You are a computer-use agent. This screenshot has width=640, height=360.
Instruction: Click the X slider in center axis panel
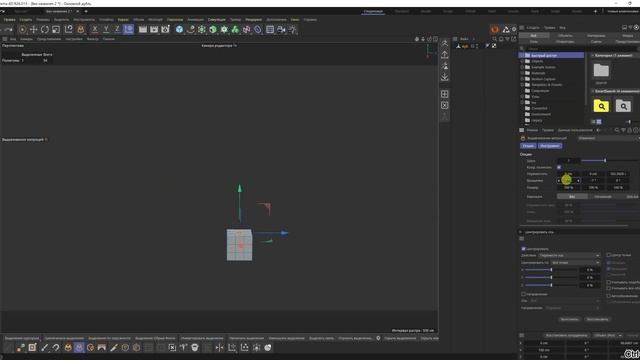tap(550, 270)
